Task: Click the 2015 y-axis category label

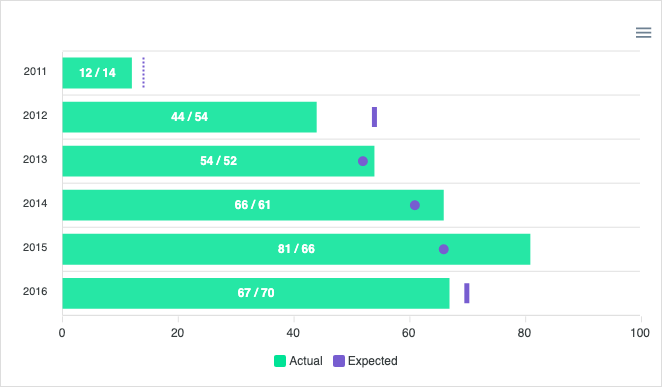Action: (35, 247)
